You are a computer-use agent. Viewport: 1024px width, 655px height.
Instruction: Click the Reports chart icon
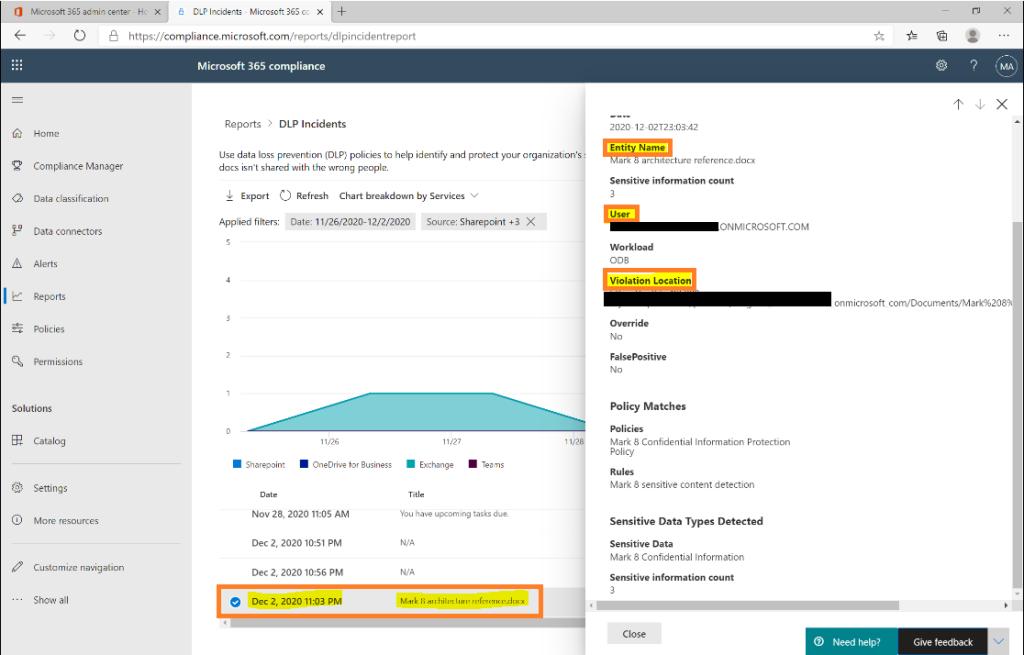18,296
